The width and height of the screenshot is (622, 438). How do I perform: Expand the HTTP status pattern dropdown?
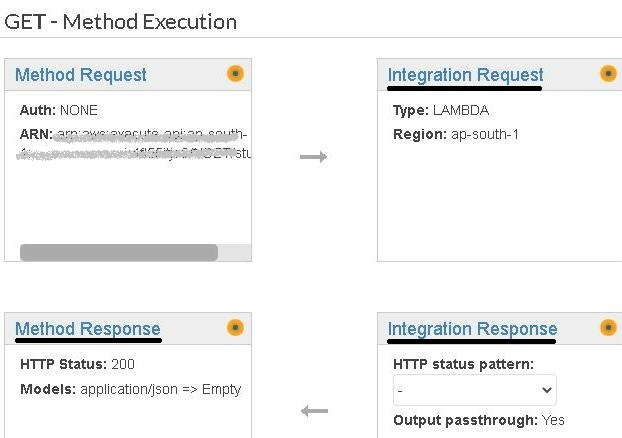point(475,390)
